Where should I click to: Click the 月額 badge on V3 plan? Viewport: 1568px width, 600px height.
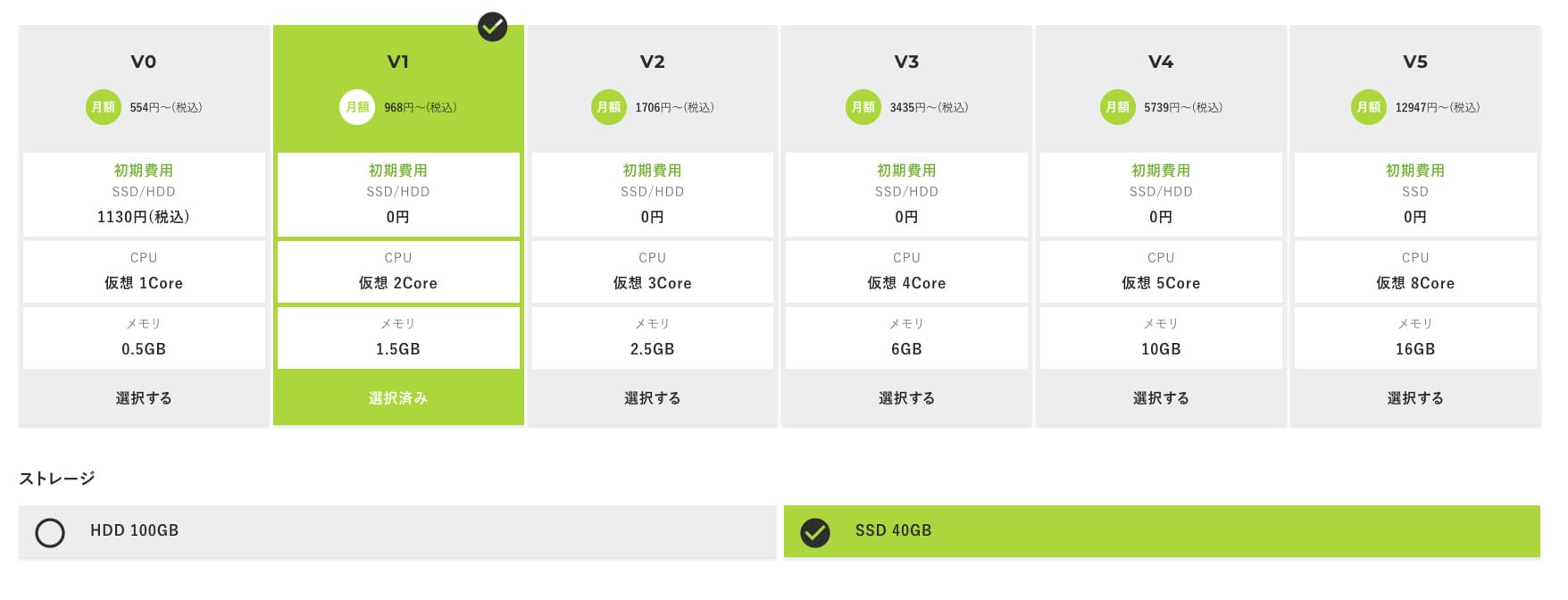[863, 107]
